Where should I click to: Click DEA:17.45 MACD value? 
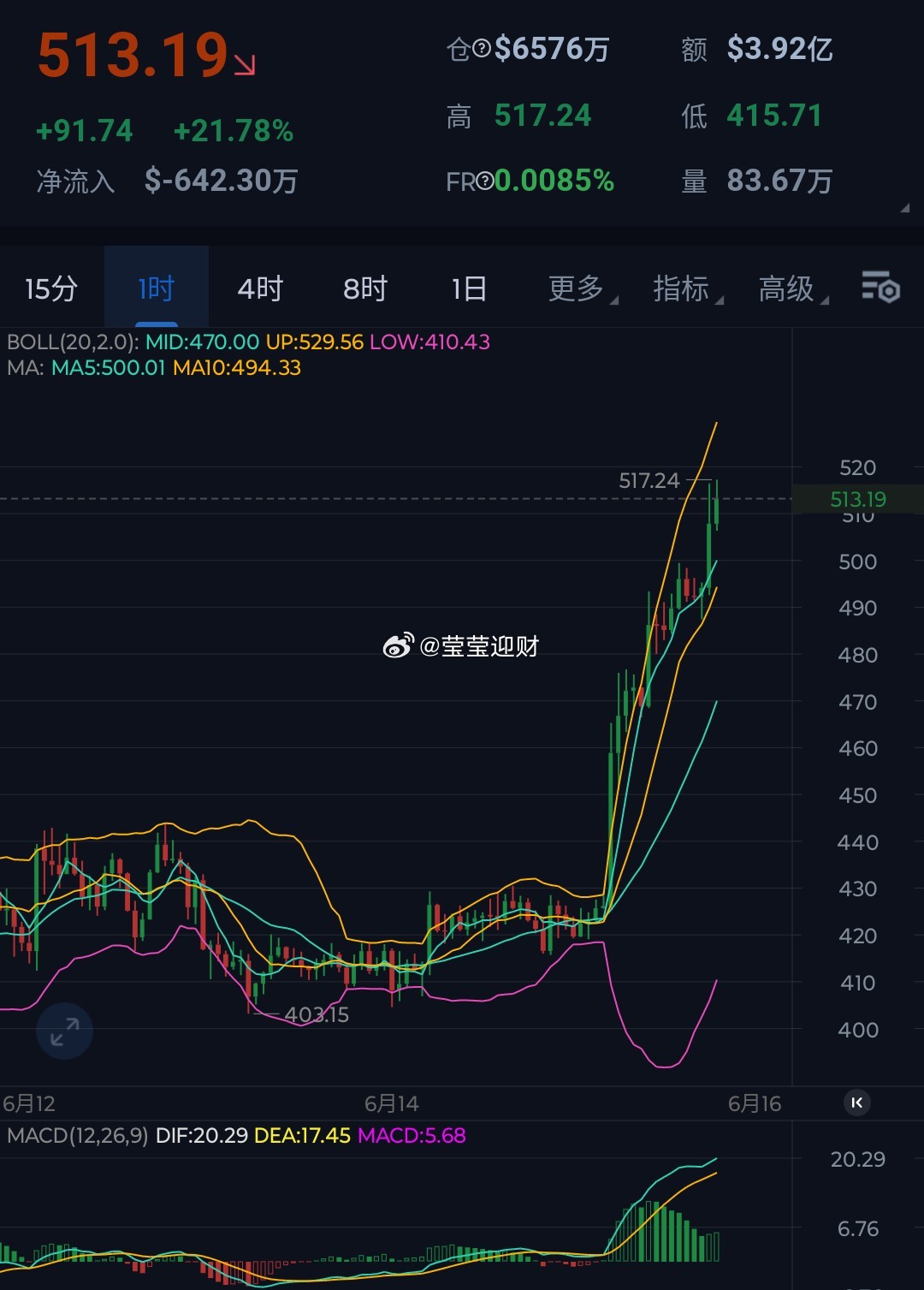(x=303, y=1136)
